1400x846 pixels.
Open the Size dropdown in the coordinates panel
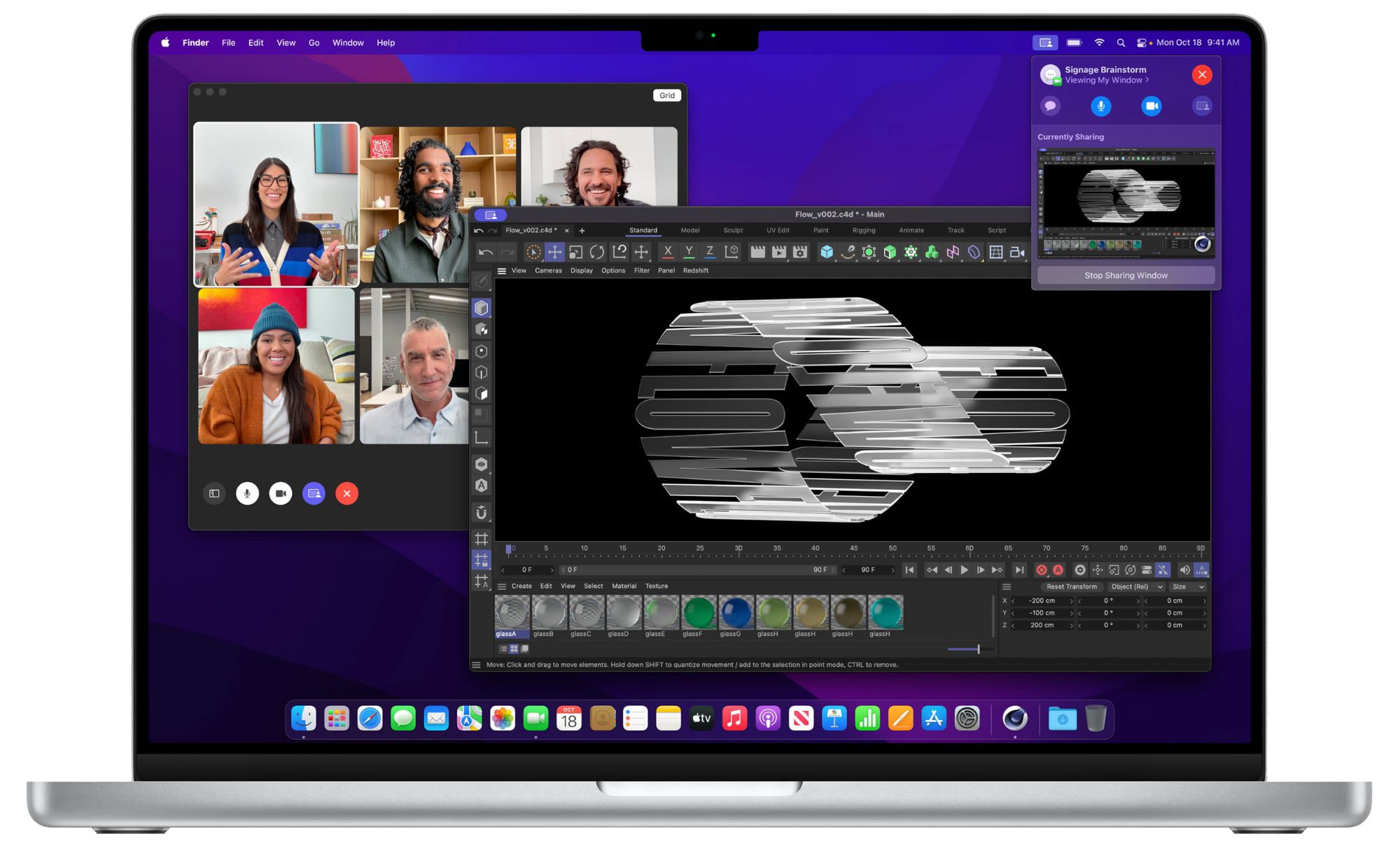tap(1188, 587)
